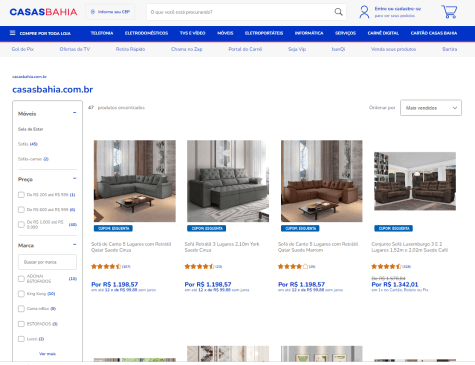Tick the Luizzi brand checkbox

pyautogui.click(x=21, y=339)
